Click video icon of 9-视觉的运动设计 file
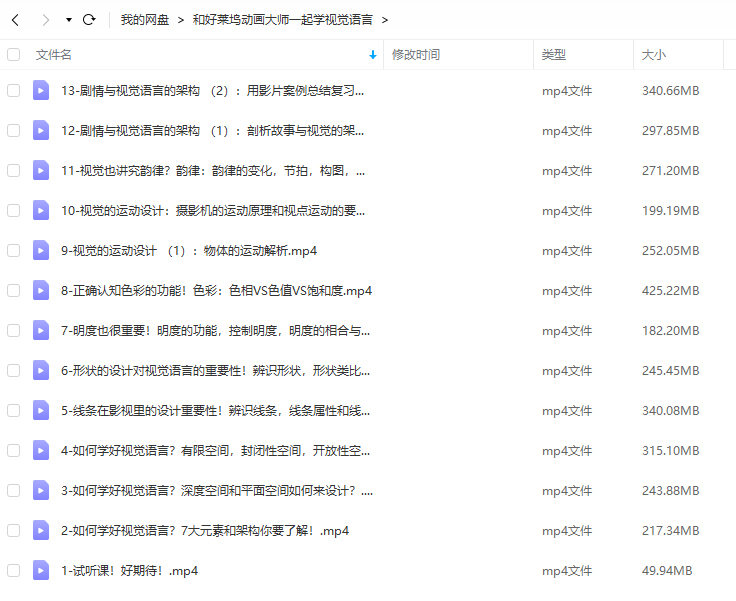The height and width of the screenshot is (601, 736). point(41,251)
